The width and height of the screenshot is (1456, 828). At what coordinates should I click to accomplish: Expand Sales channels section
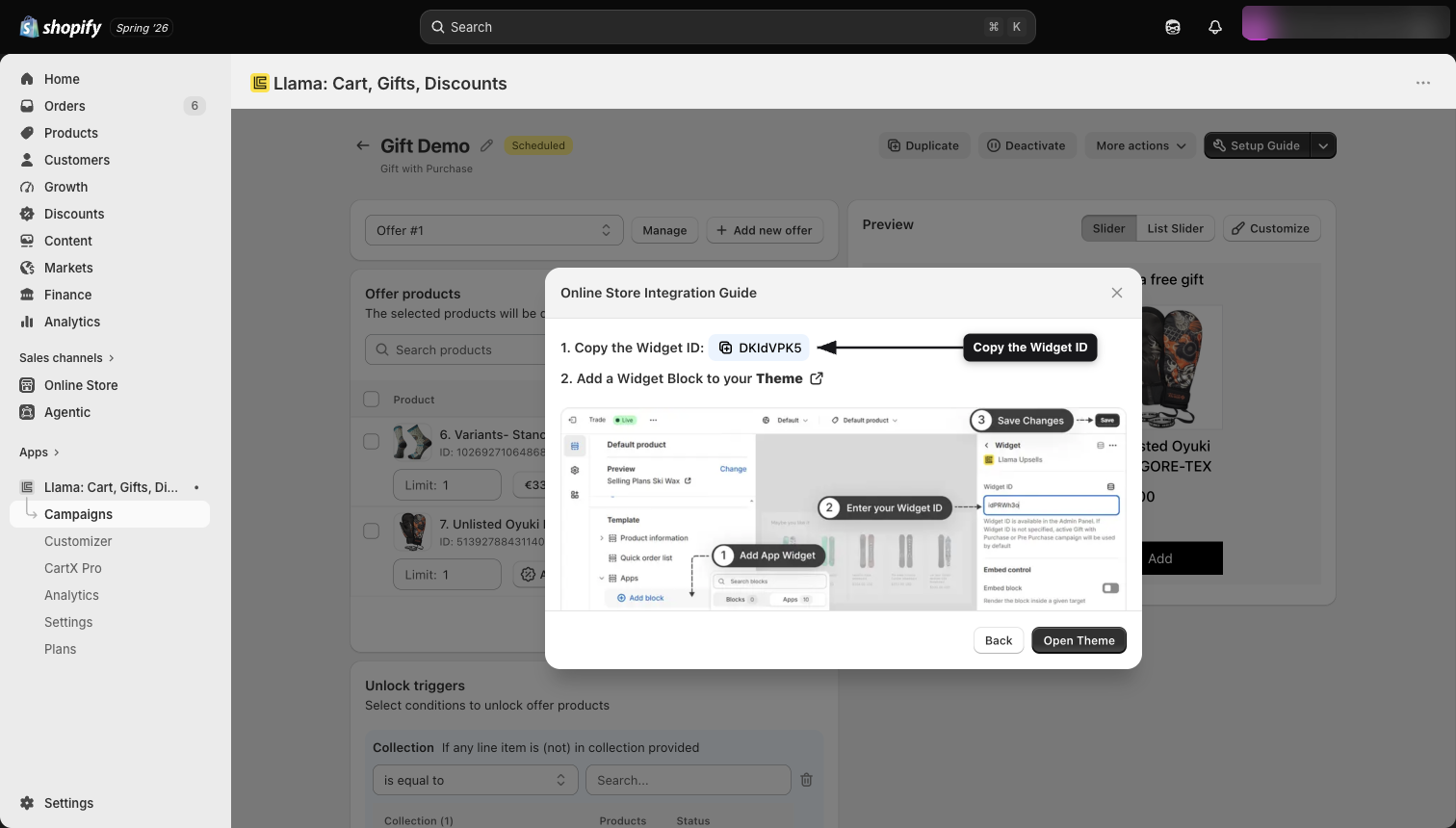point(66,358)
